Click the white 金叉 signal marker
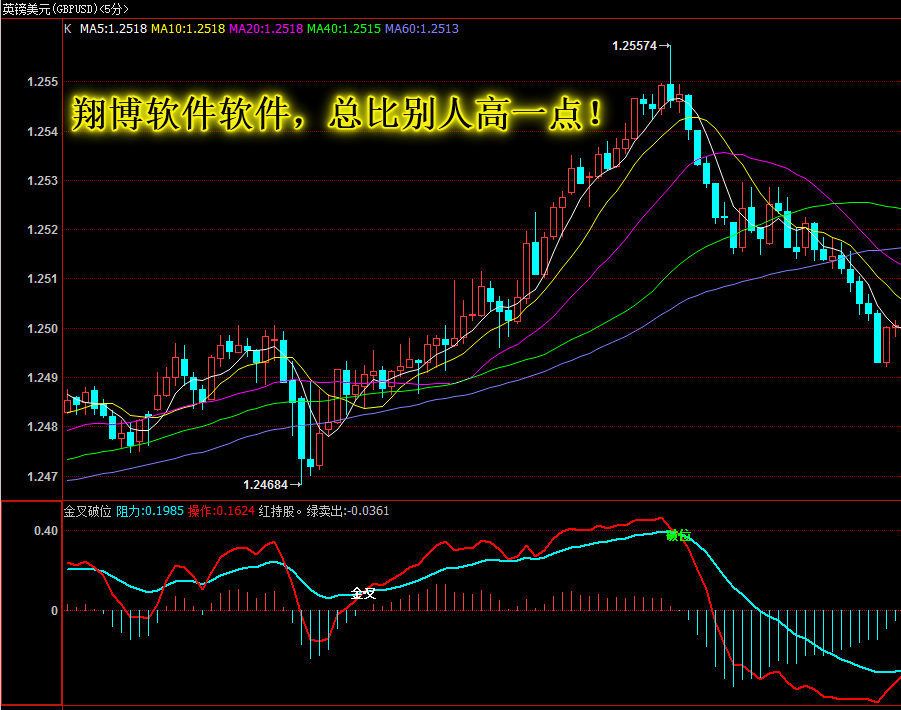The width and height of the screenshot is (901, 710). pyautogui.click(x=363, y=593)
